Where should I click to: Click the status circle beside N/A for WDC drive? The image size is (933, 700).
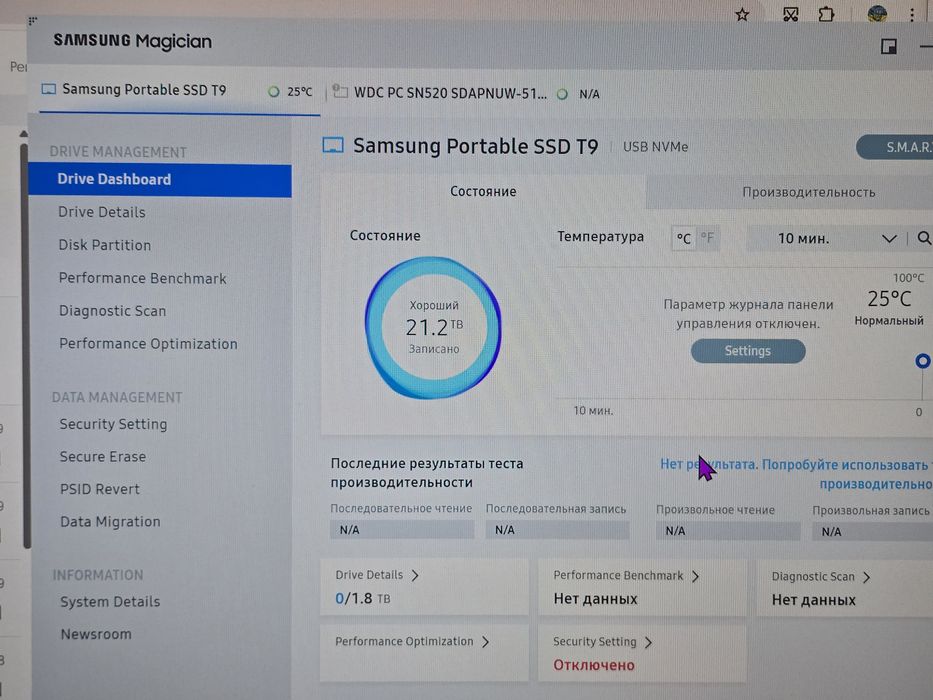point(562,94)
